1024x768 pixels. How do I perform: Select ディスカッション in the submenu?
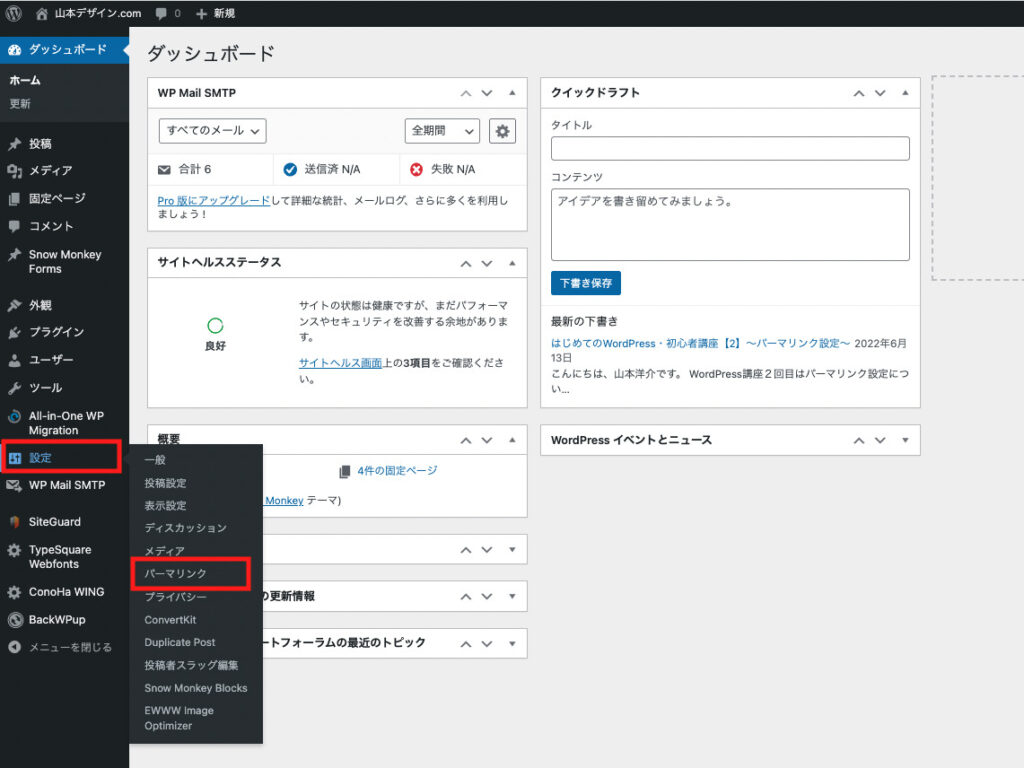(185, 528)
